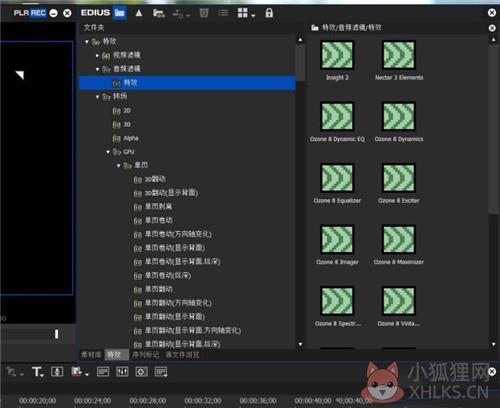Open the grid view dropdown arrow
The height and width of the screenshot is (408, 500).
tap(253, 16)
